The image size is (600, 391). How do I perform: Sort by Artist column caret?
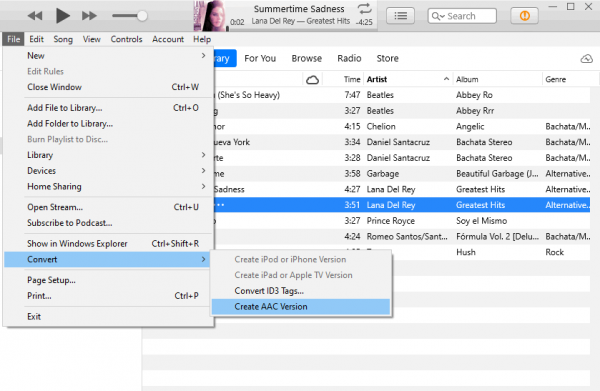point(446,79)
